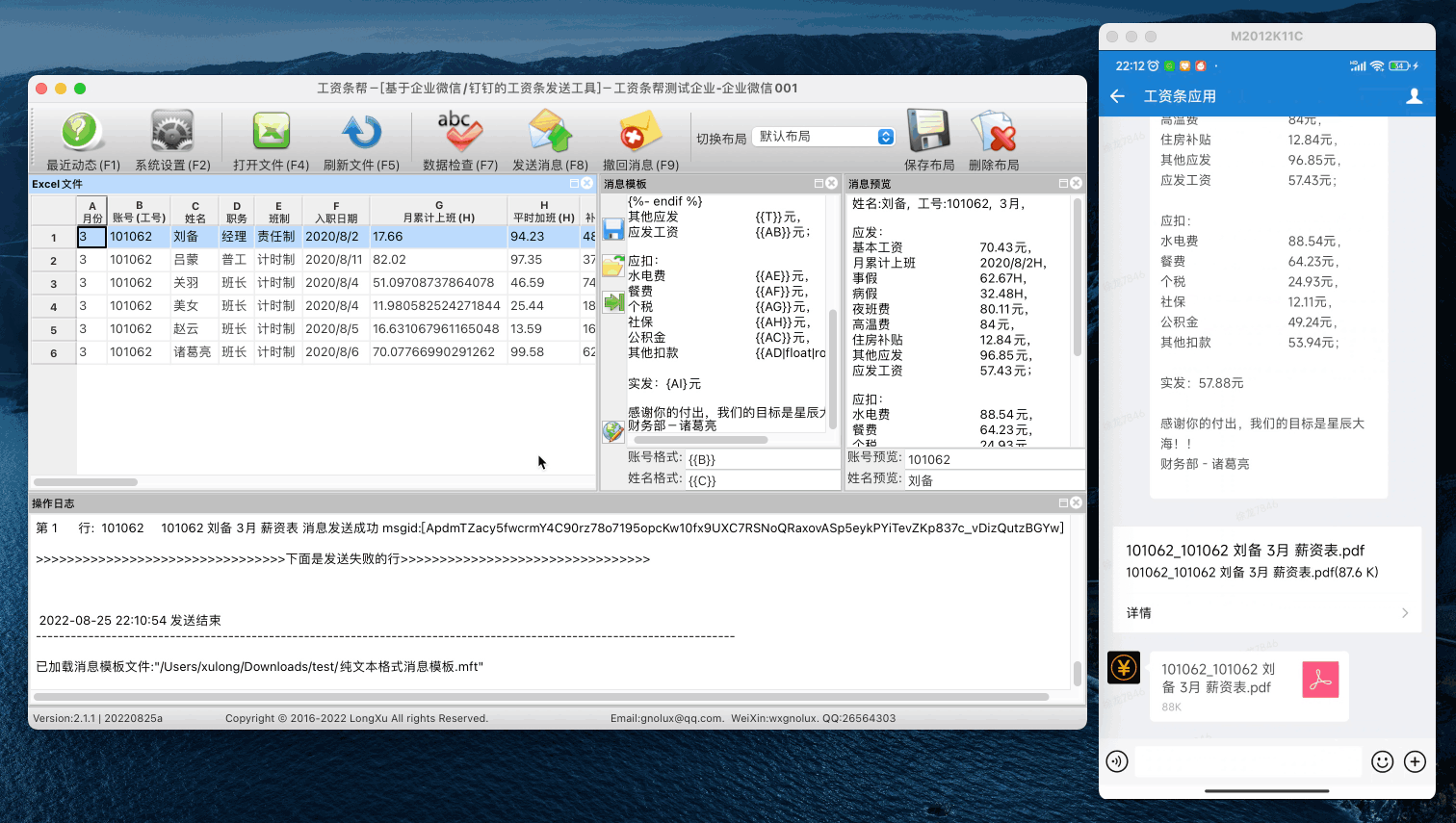This screenshot has width=1456, height=823.
Task: Click cell 关羽 in name column
Action: [195, 283]
